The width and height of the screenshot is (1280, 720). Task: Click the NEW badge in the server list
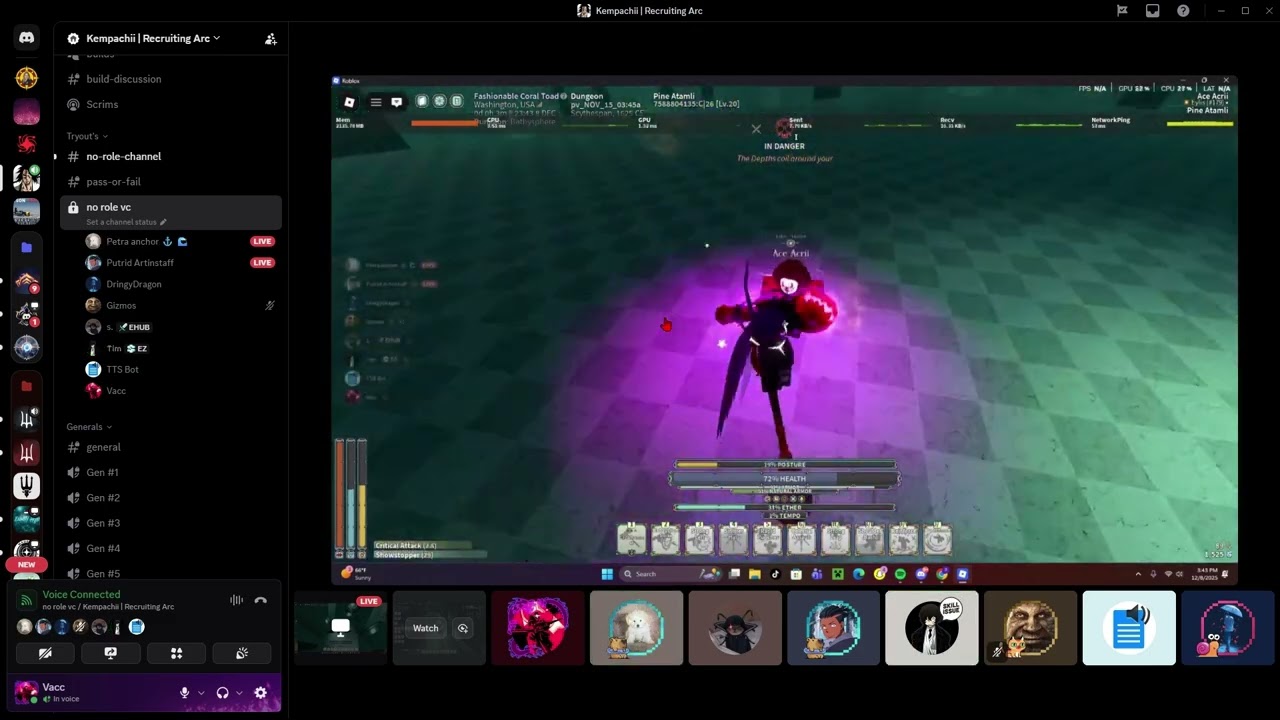point(26,565)
